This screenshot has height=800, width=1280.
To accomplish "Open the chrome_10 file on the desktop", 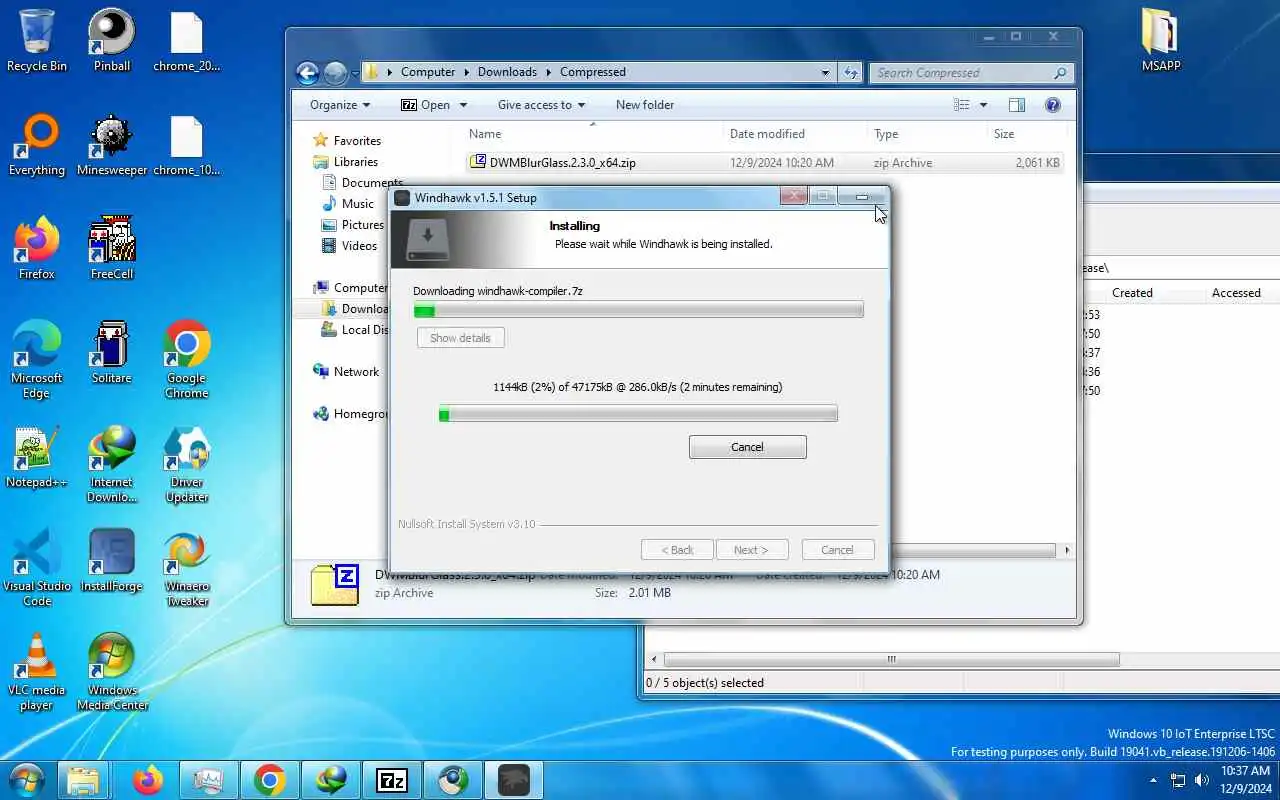I will point(187,144).
